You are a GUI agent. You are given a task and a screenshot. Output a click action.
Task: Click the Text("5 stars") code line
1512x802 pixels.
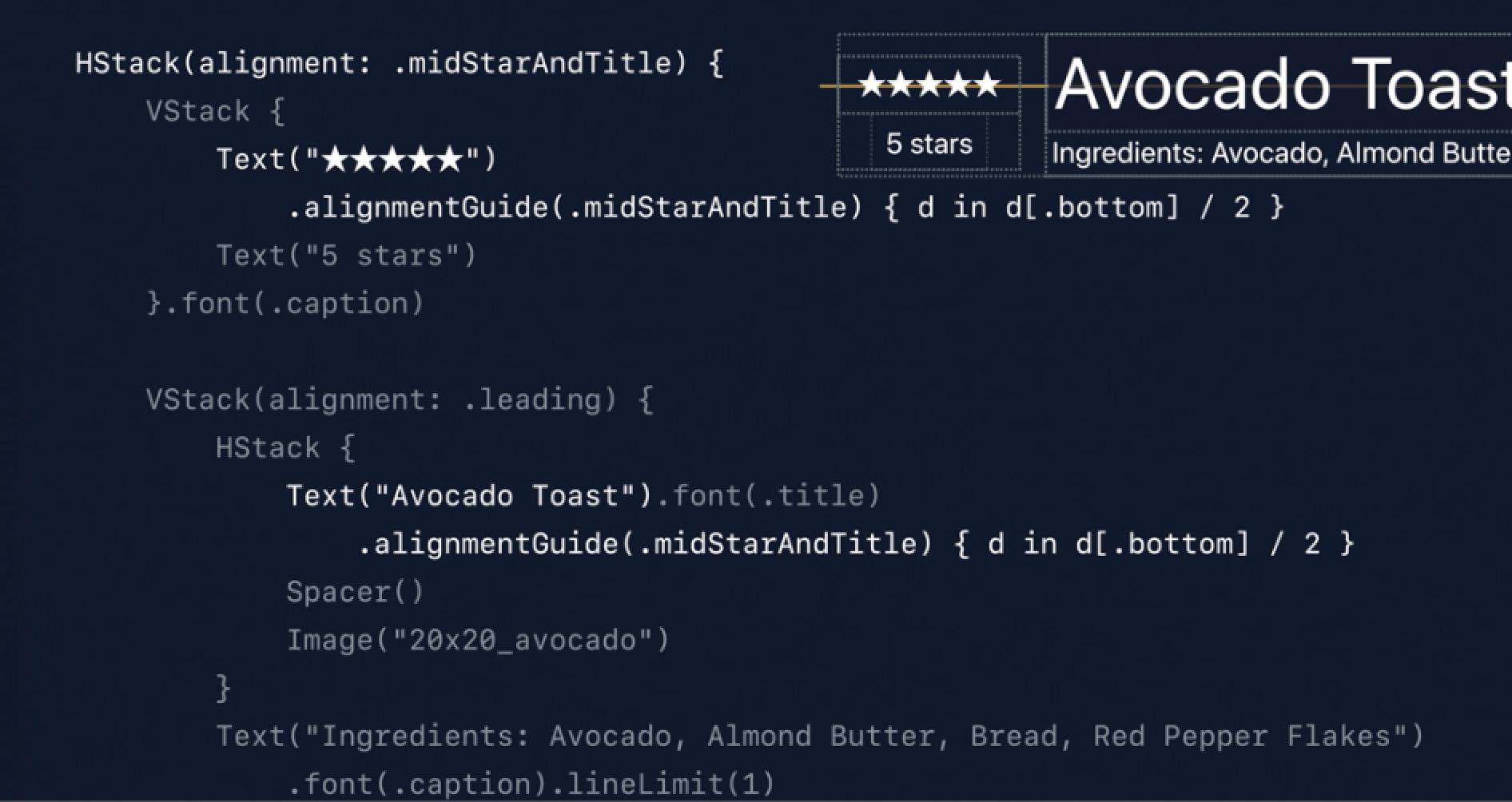point(346,256)
